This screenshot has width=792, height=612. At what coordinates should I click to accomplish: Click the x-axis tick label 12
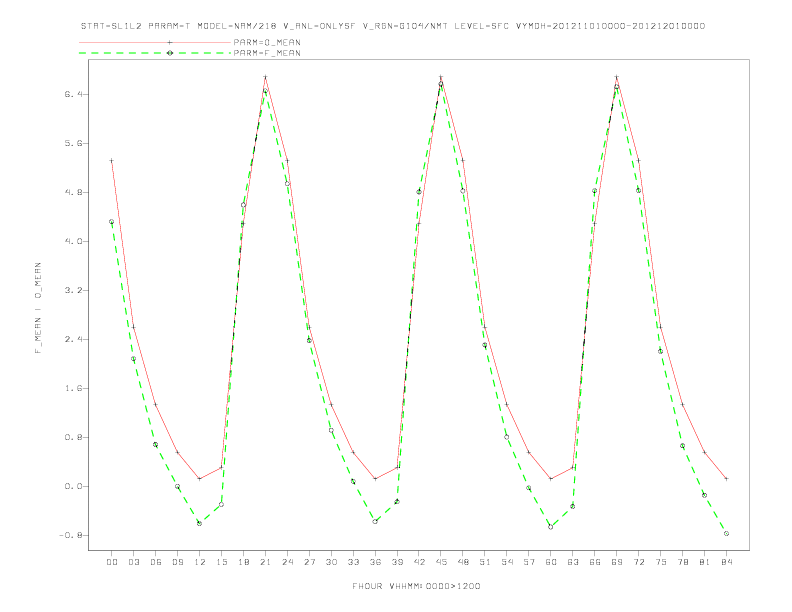click(200, 562)
